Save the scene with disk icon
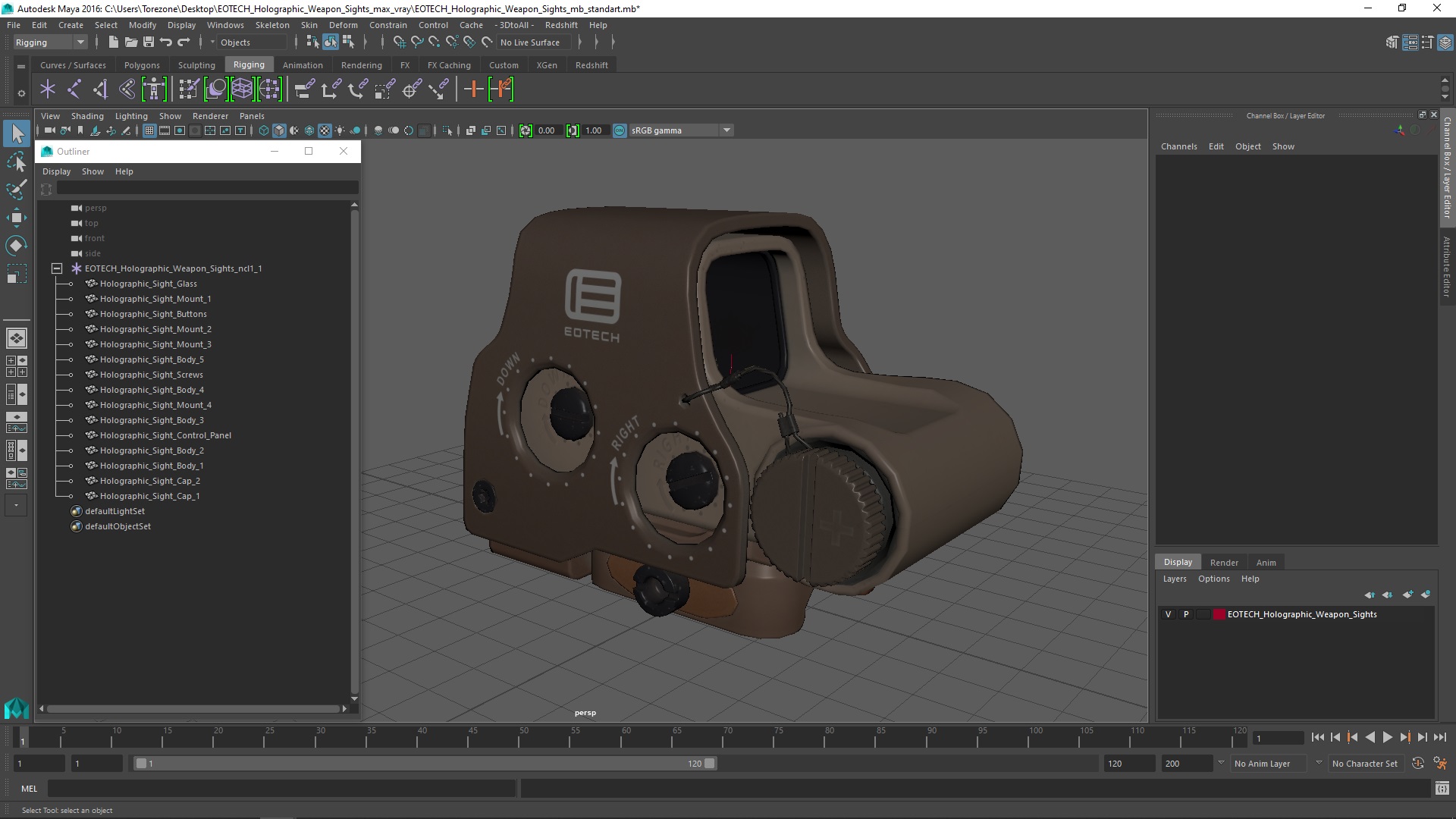 [x=149, y=42]
